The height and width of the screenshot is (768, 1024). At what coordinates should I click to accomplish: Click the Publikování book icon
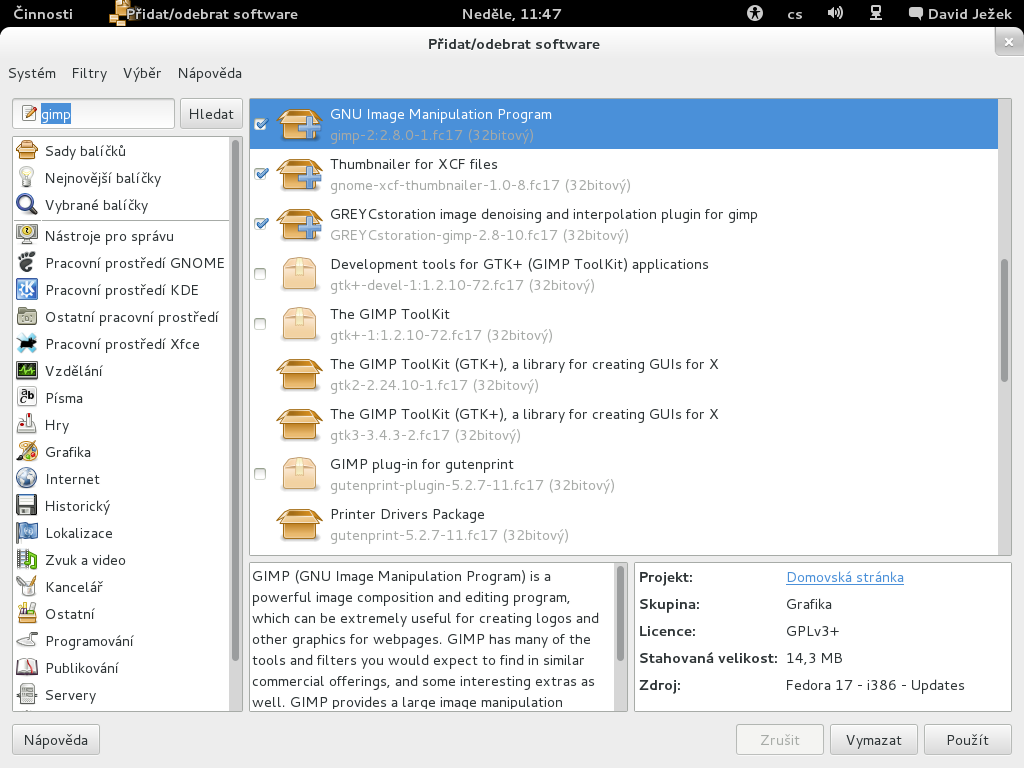tap(27, 667)
